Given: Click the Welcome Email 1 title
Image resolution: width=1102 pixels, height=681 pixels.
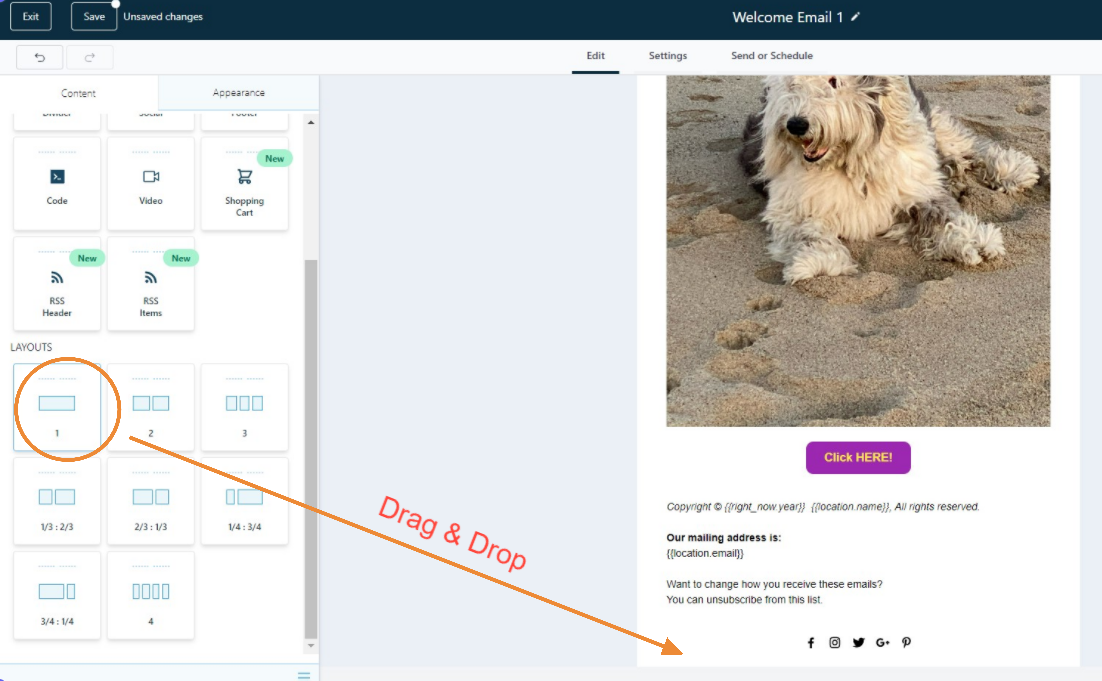Looking at the screenshot, I should point(787,17).
